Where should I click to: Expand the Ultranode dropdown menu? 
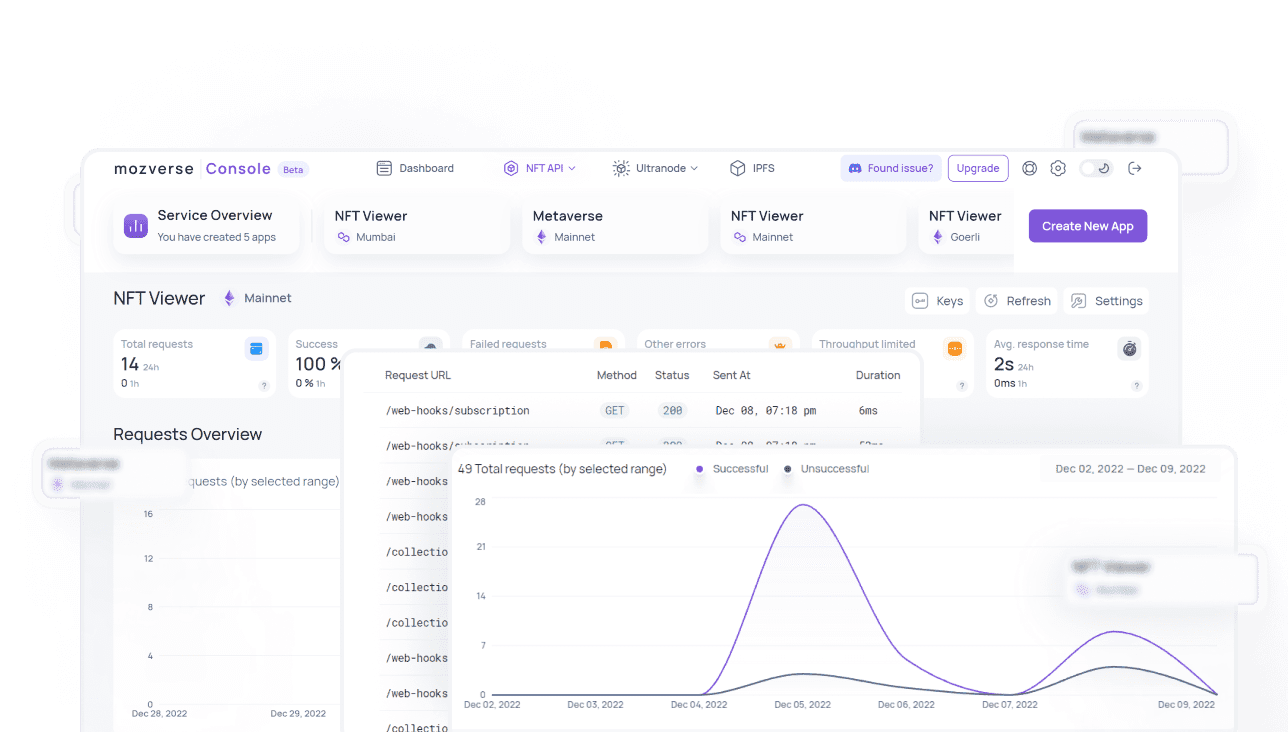pos(655,168)
